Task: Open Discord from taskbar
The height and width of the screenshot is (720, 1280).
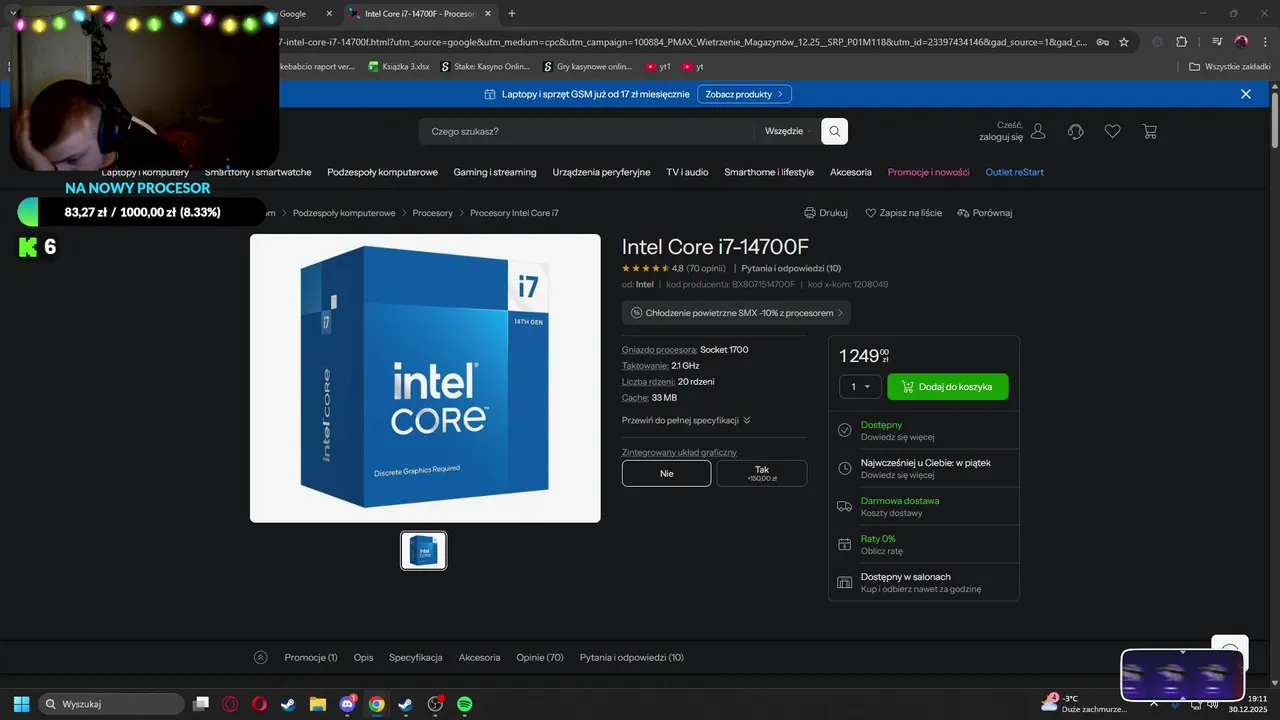Action: pos(347,704)
